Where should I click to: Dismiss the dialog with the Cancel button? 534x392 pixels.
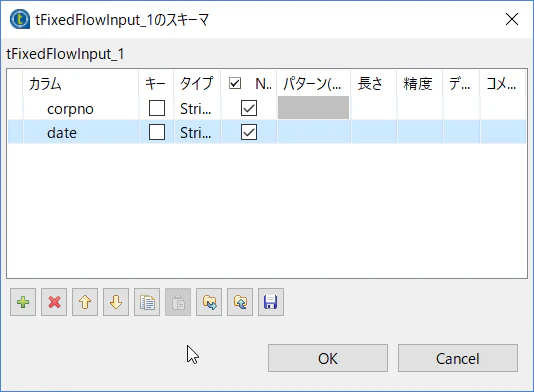pos(458,358)
